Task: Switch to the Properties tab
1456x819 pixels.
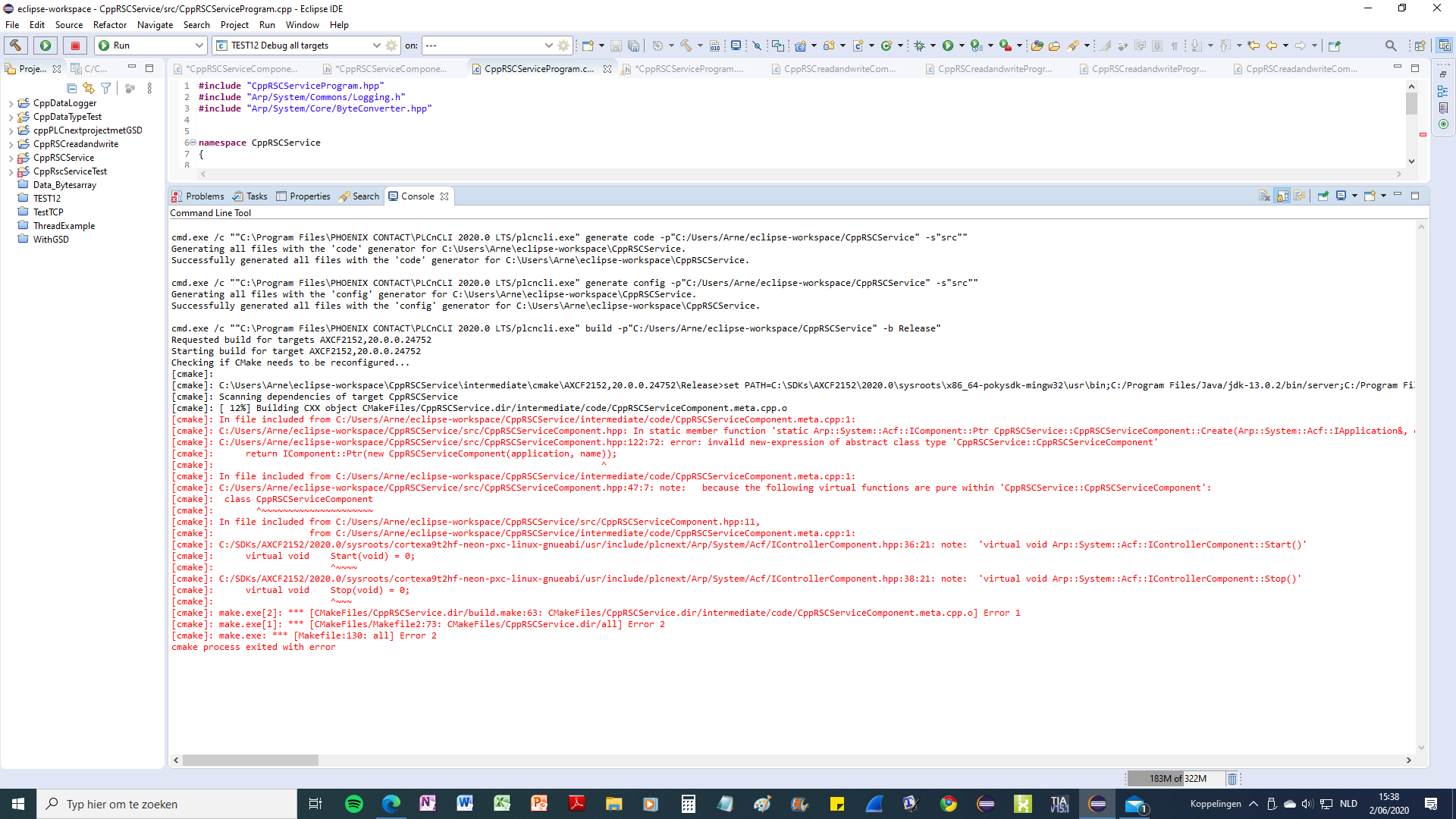Action: click(303, 196)
